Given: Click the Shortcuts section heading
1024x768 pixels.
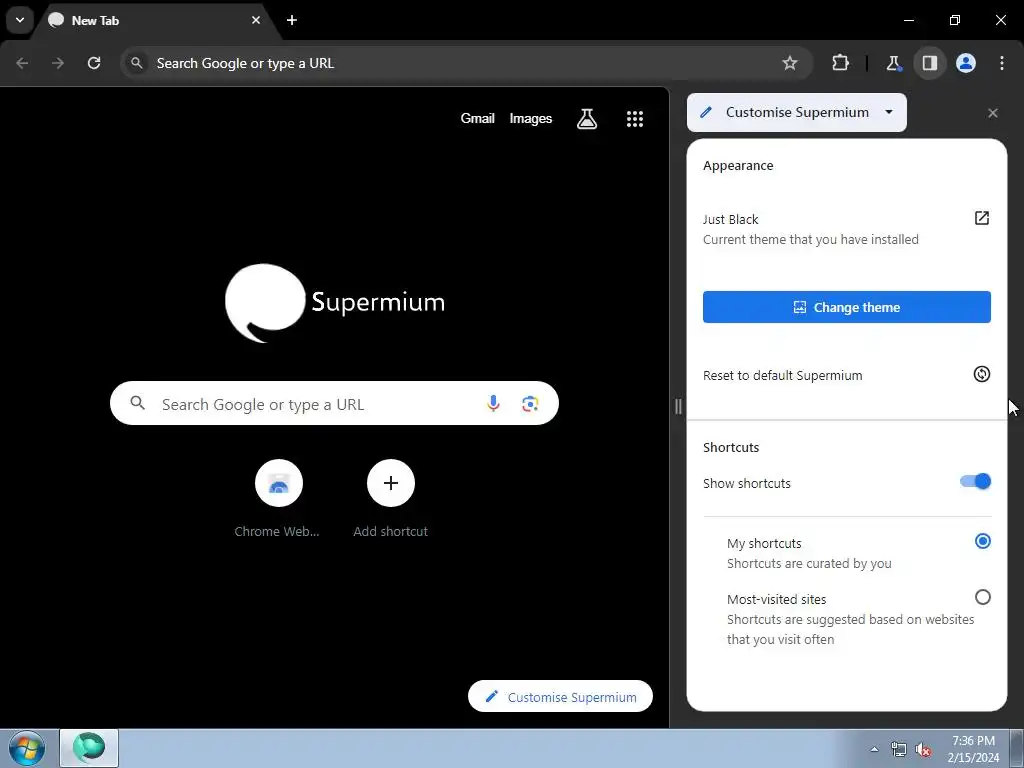Looking at the screenshot, I should (731, 447).
